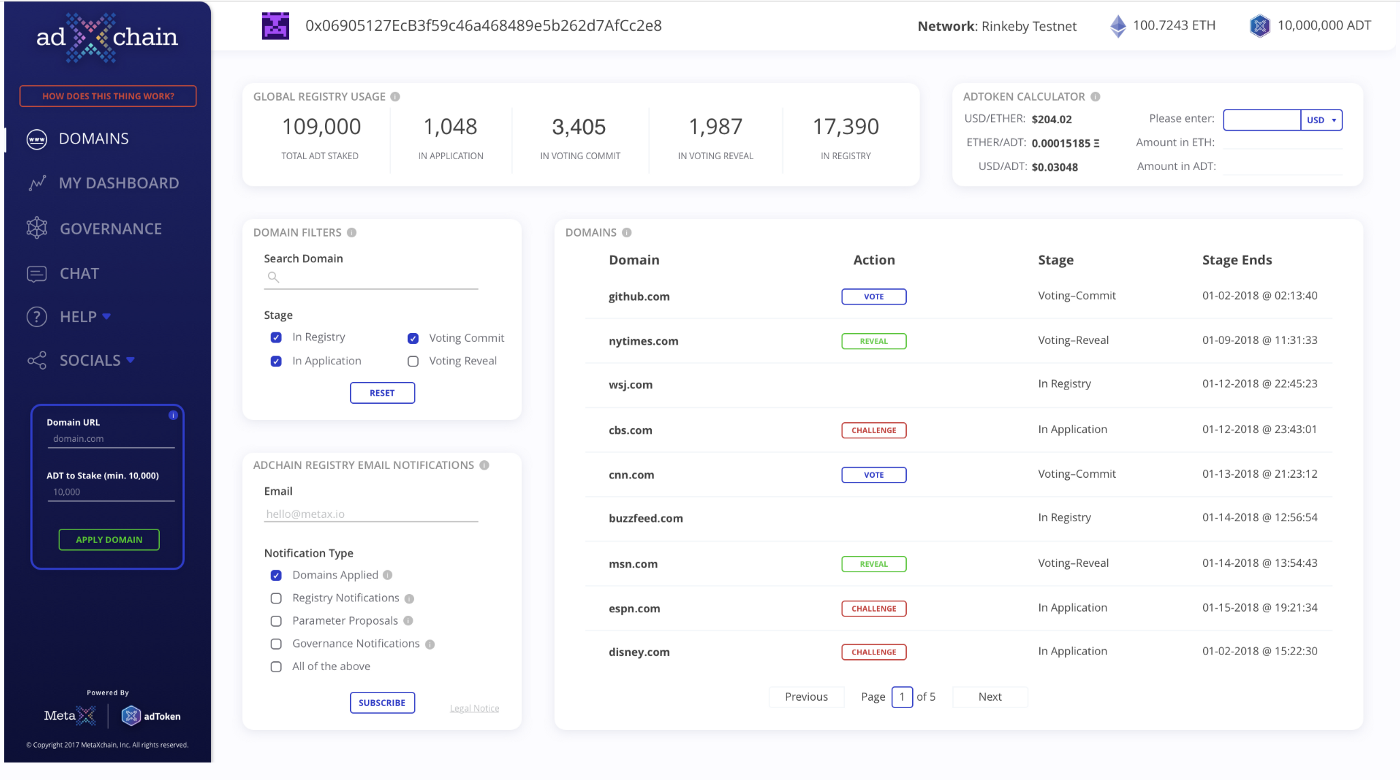This screenshot has height=780, width=1400.
Task: Click the adChain logo
Action: pyautogui.click(x=107, y=38)
